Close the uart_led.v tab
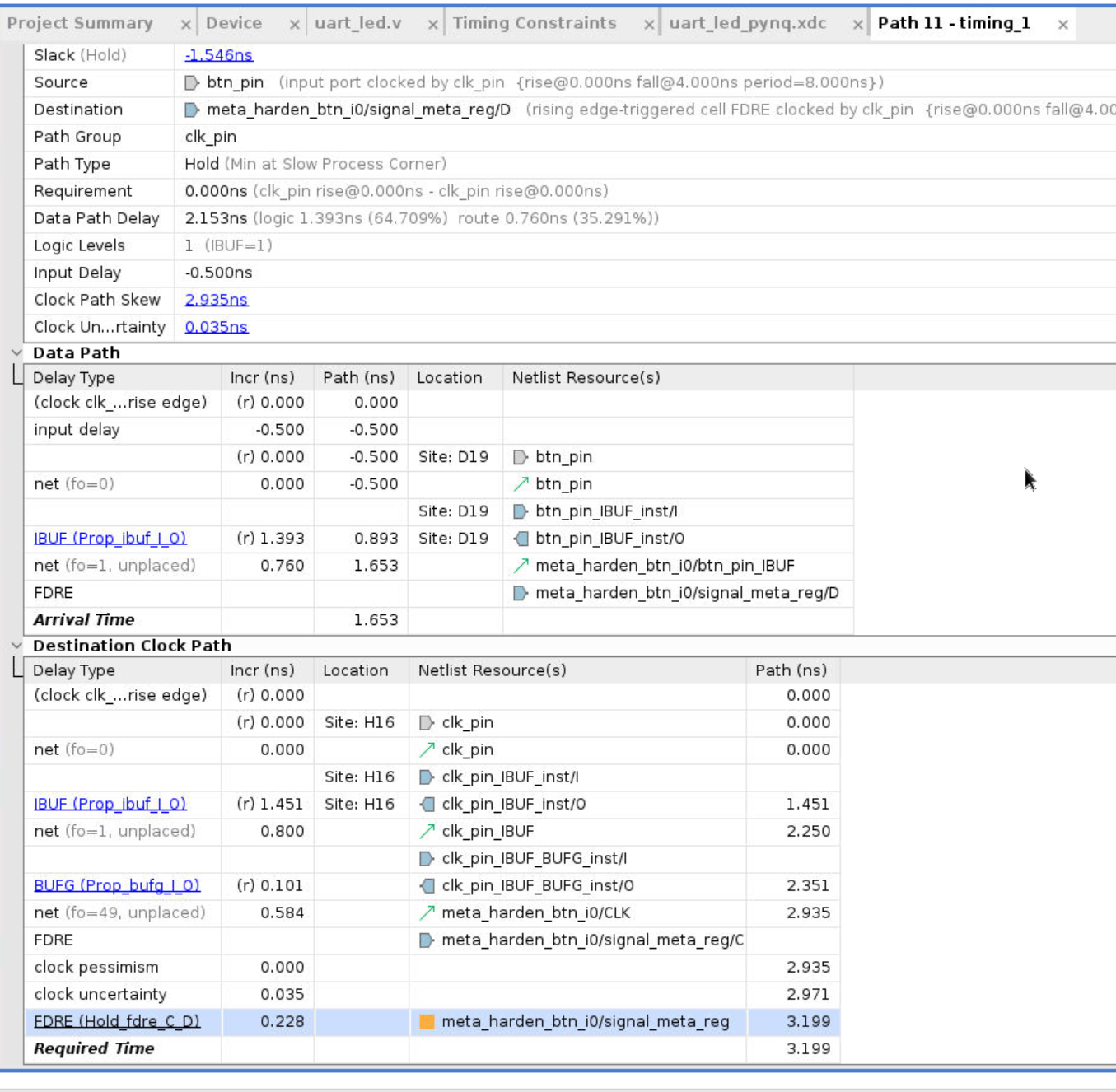Screen dimensions: 1116x1092 click(432, 25)
